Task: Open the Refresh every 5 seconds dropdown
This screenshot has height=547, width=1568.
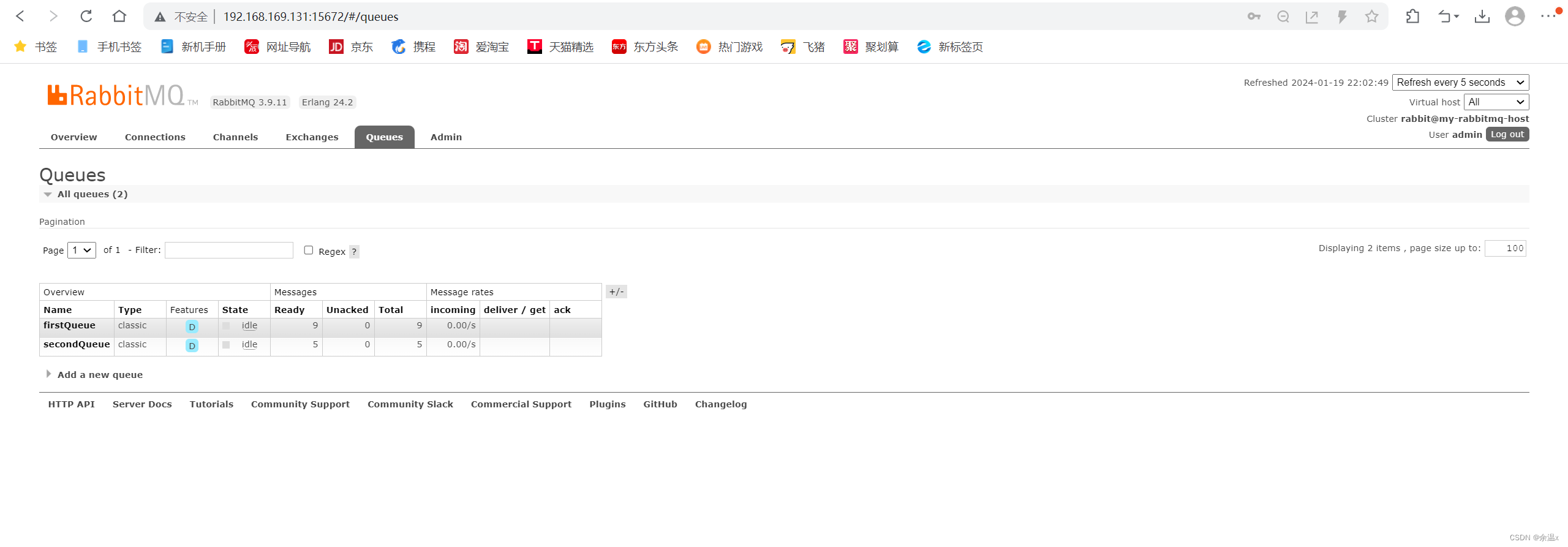Action: click(x=1460, y=82)
